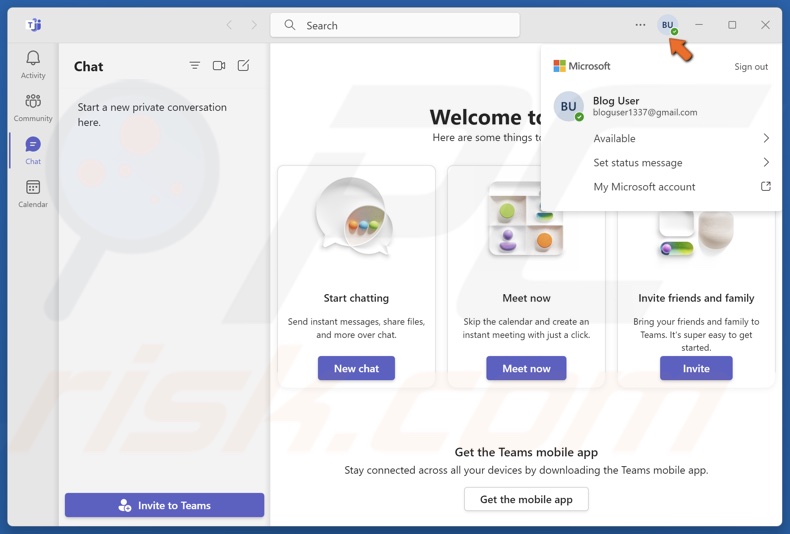The width and height of the screenshot is (790, 534).
Task: Open My Microsoft account link
Action: (x=680, y=187)
